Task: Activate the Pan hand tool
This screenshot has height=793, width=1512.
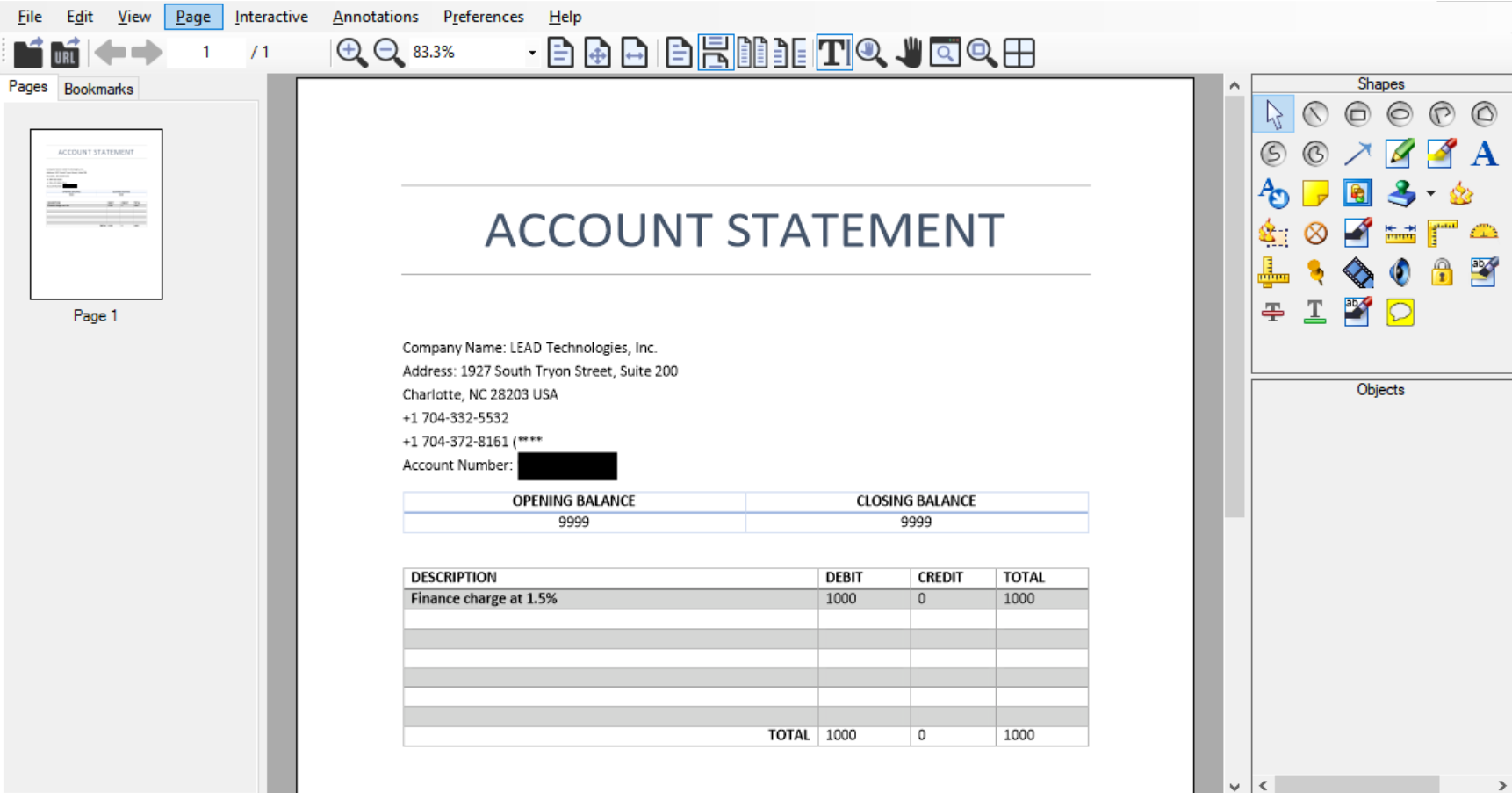Action: pos(907,53)
